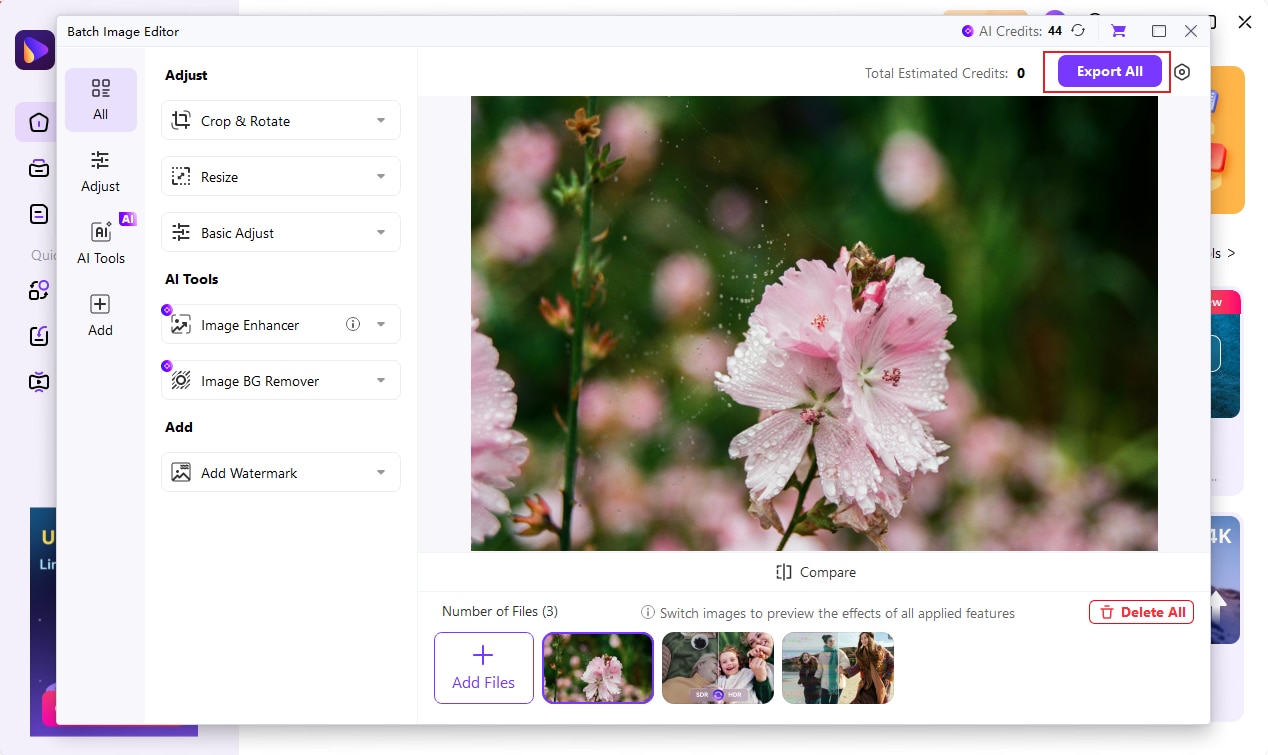
Task: Click the Delete All button
Action: point(1141,612)
